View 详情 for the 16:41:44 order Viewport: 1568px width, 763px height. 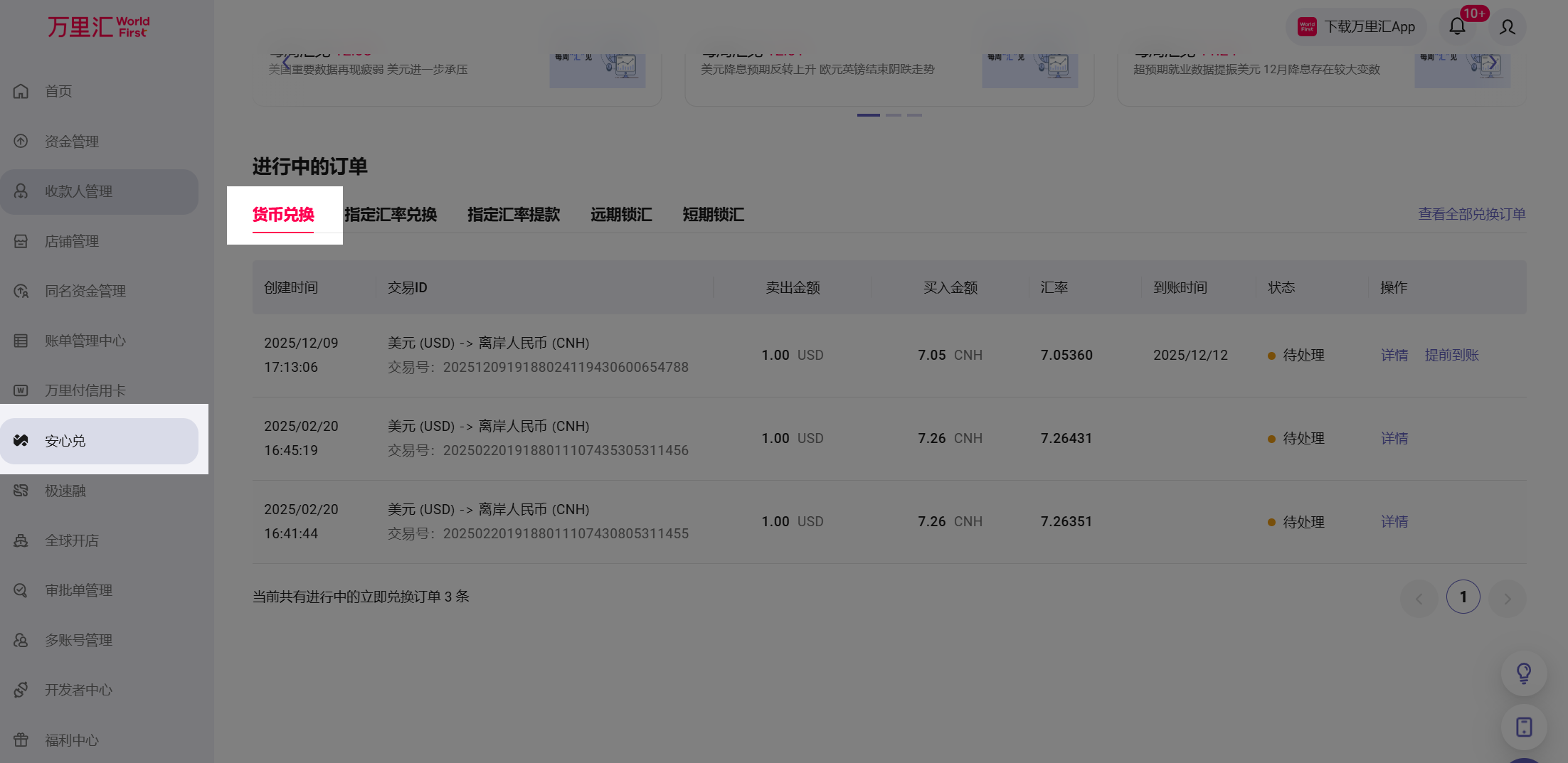[1394, 521]
